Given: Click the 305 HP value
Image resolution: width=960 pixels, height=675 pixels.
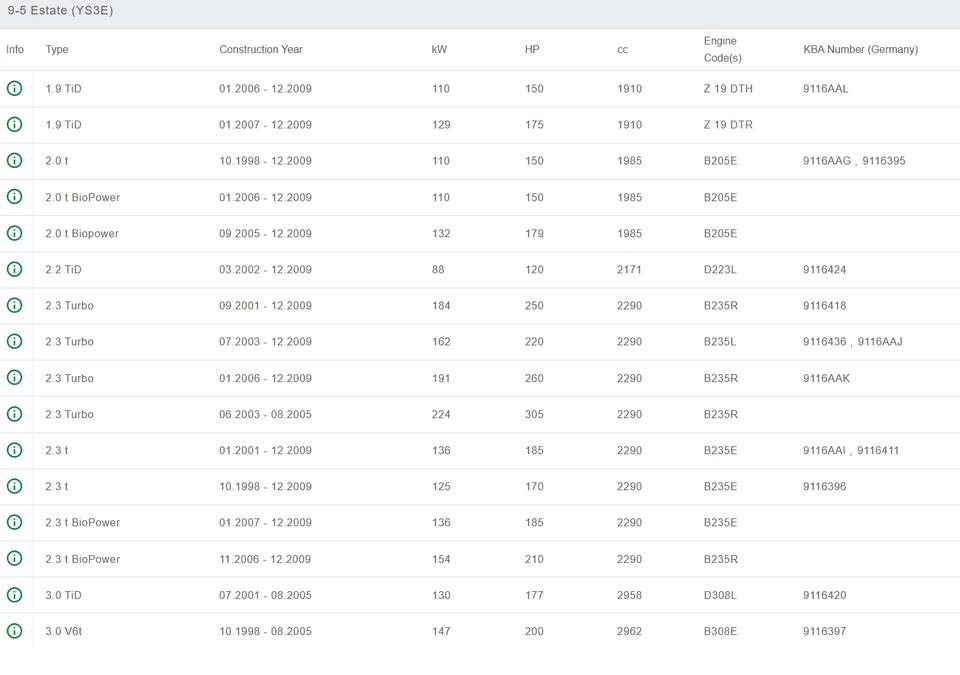Looking at the screenshot, I should [x=534, y=415].
